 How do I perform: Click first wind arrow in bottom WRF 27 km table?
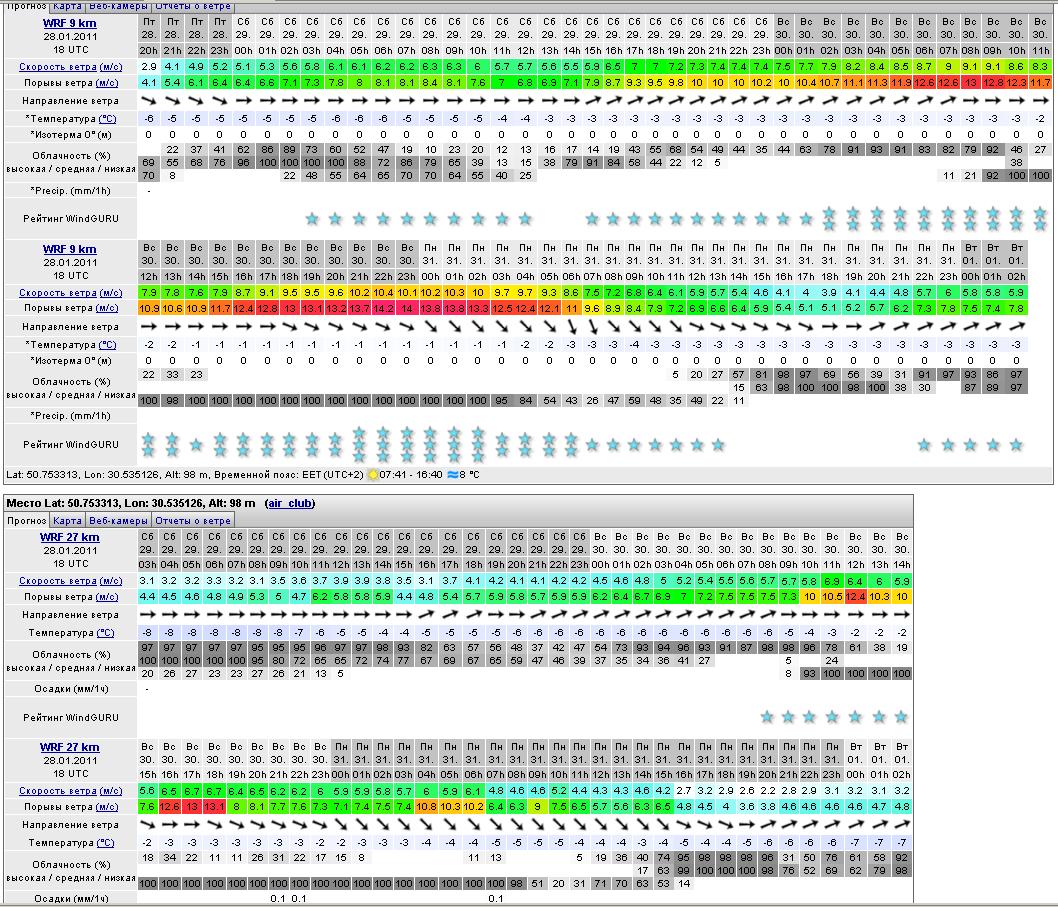(146, 824)
